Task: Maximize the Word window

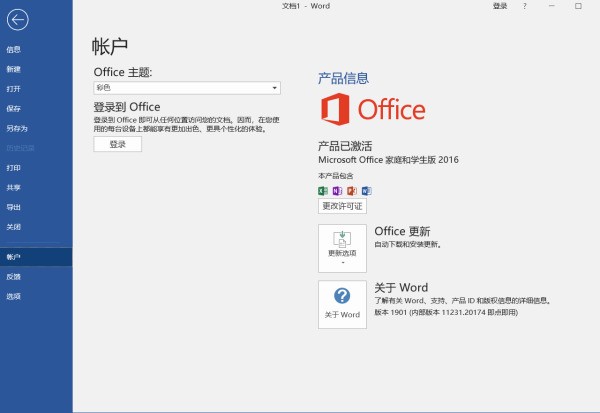Action: pos(578,6)
